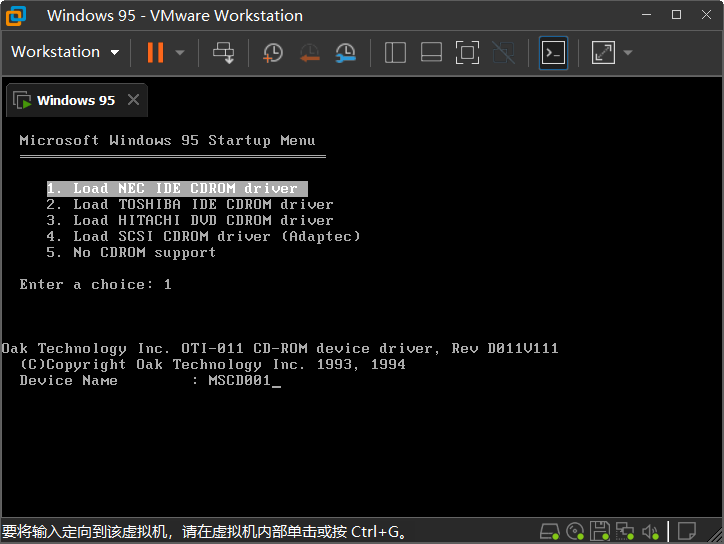Click the hard disk status icon

(549, 531)
